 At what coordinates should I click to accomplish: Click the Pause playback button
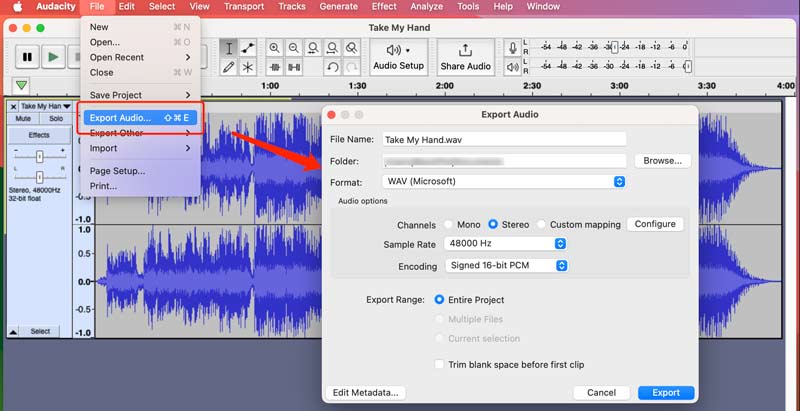[x=27, y=57]
